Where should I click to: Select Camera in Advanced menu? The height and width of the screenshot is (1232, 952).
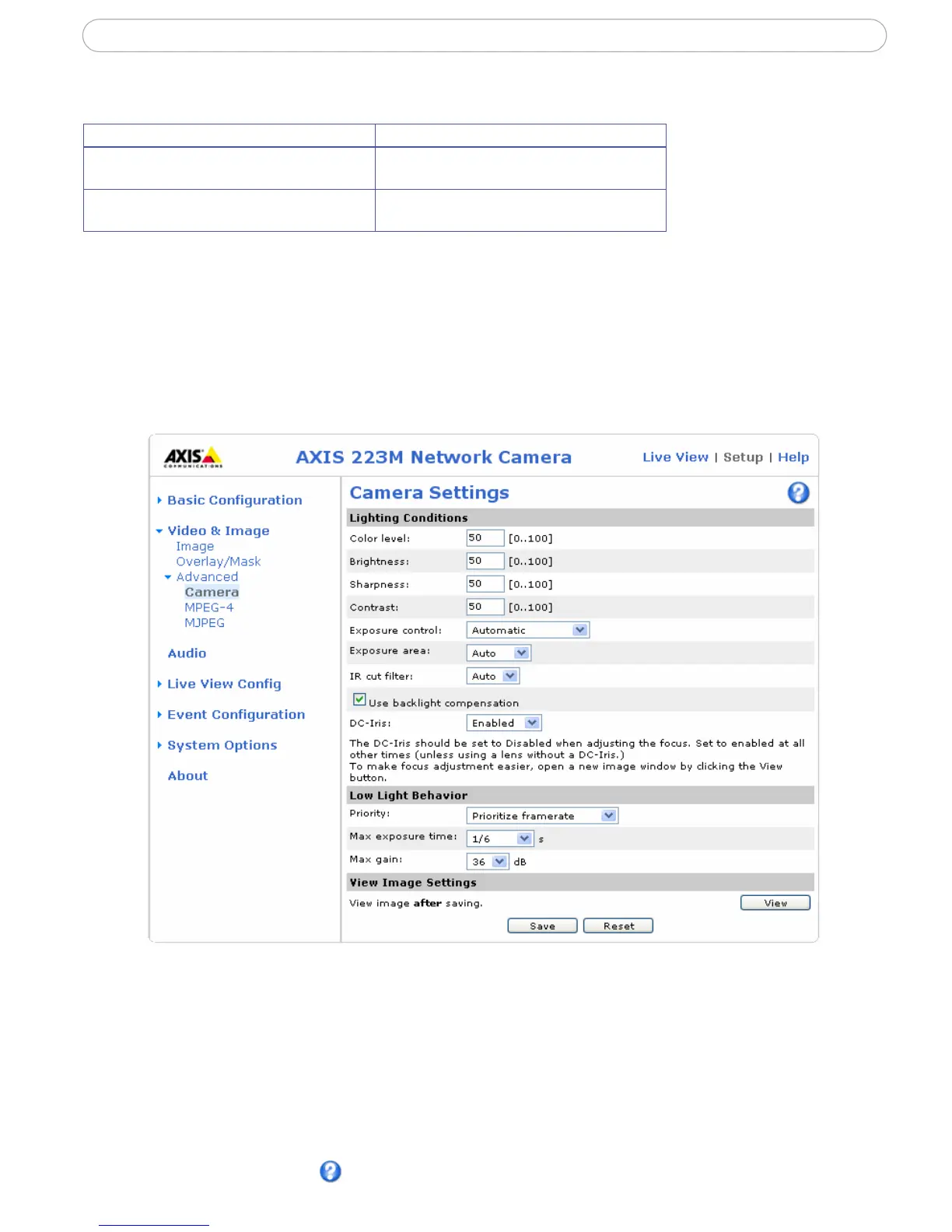click(x=212, y=592)
